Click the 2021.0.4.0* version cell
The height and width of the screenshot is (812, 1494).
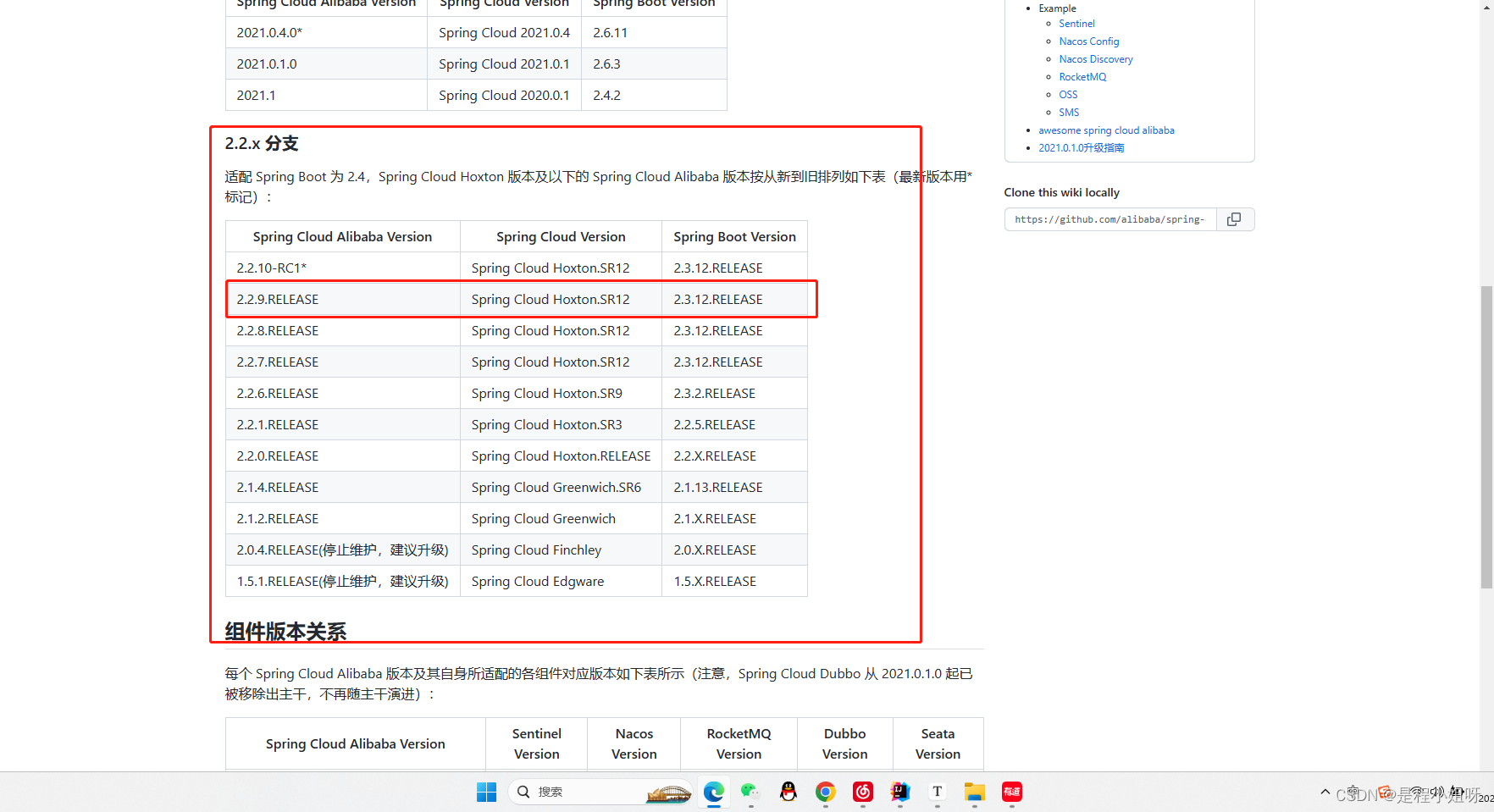click(326, 33)
